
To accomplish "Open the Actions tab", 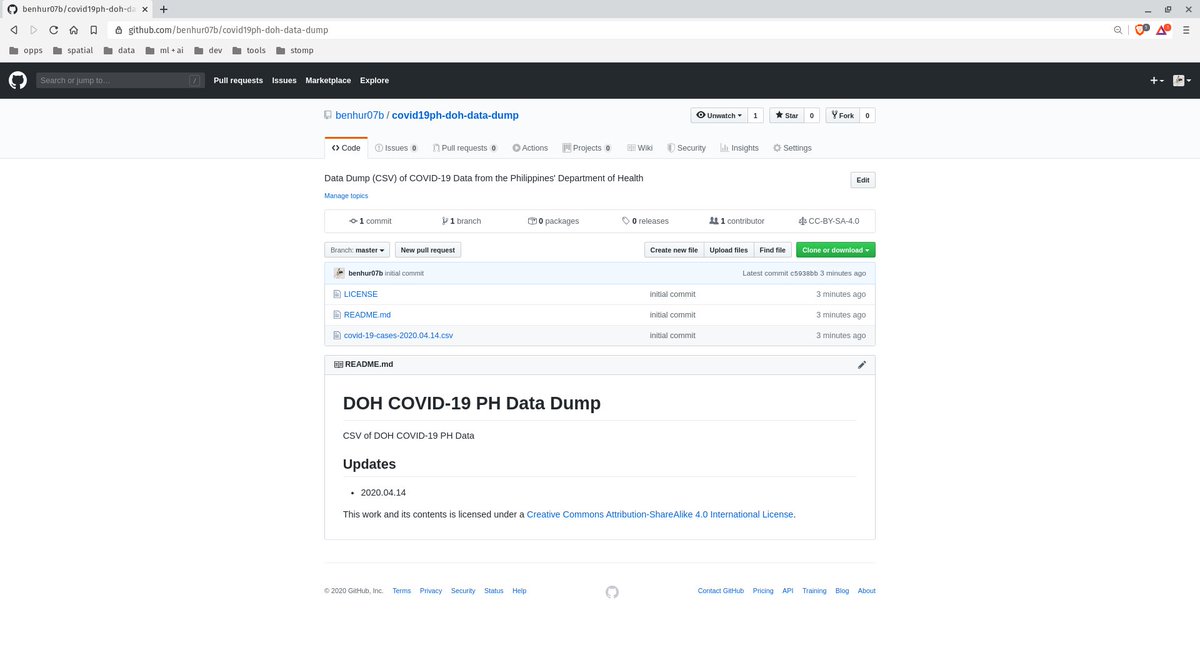I will pyautogui.click(x=530, y=148).
